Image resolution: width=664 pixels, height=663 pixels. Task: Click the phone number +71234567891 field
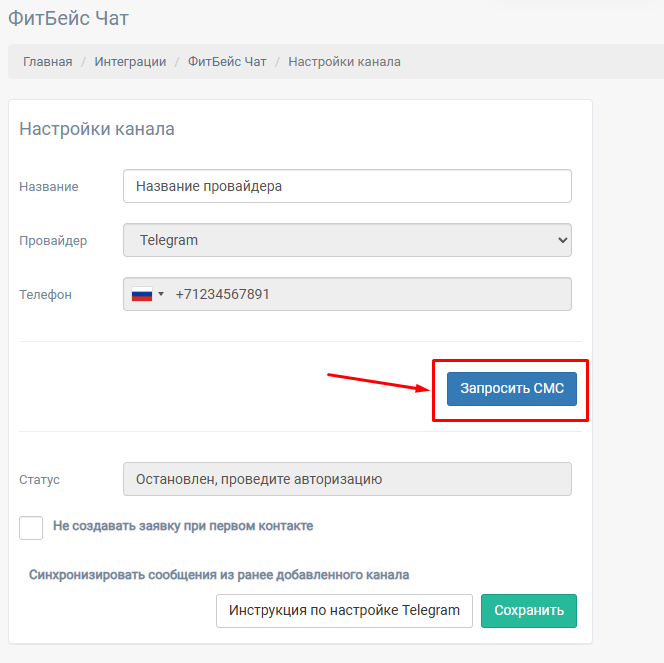click(347, 294)
